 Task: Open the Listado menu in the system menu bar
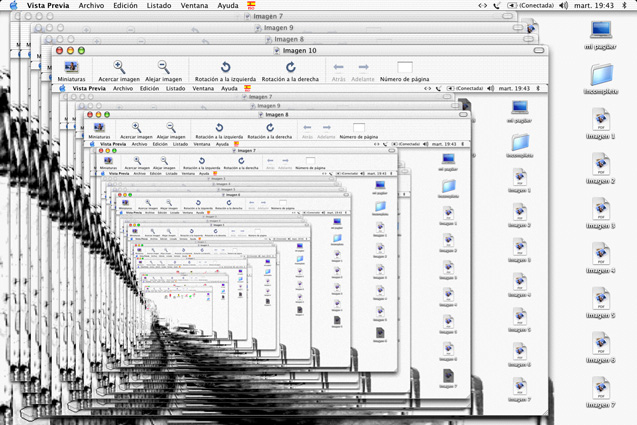click(159, 5)
